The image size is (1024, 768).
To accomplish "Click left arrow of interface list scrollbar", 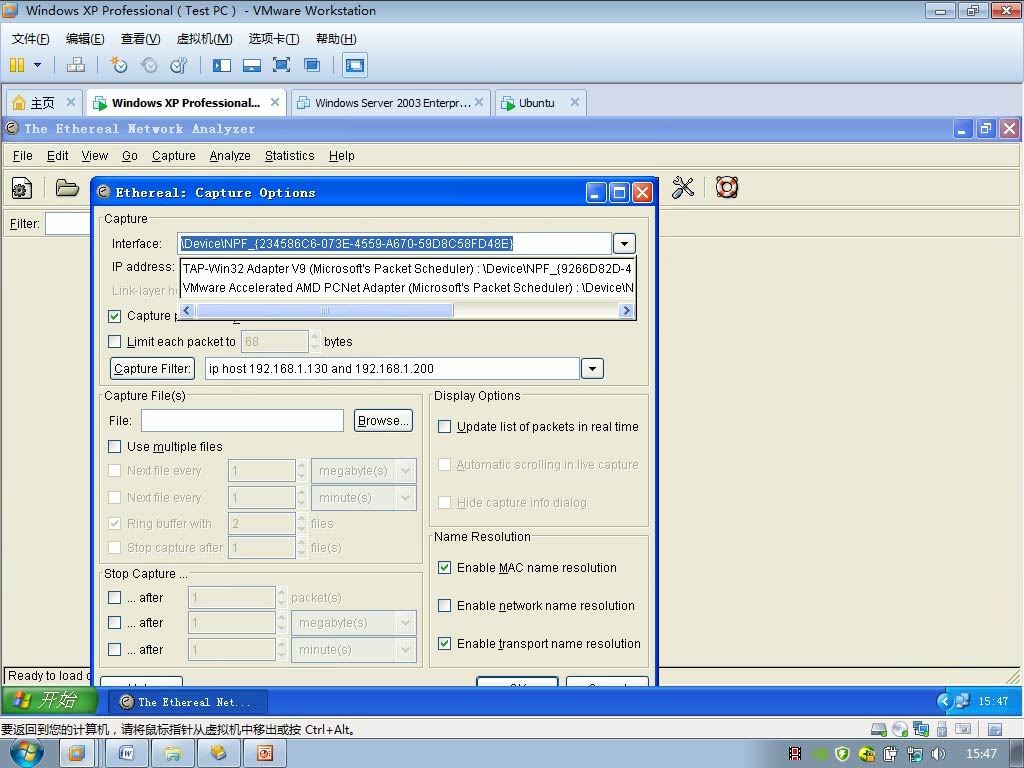I will tap(187, 311).
